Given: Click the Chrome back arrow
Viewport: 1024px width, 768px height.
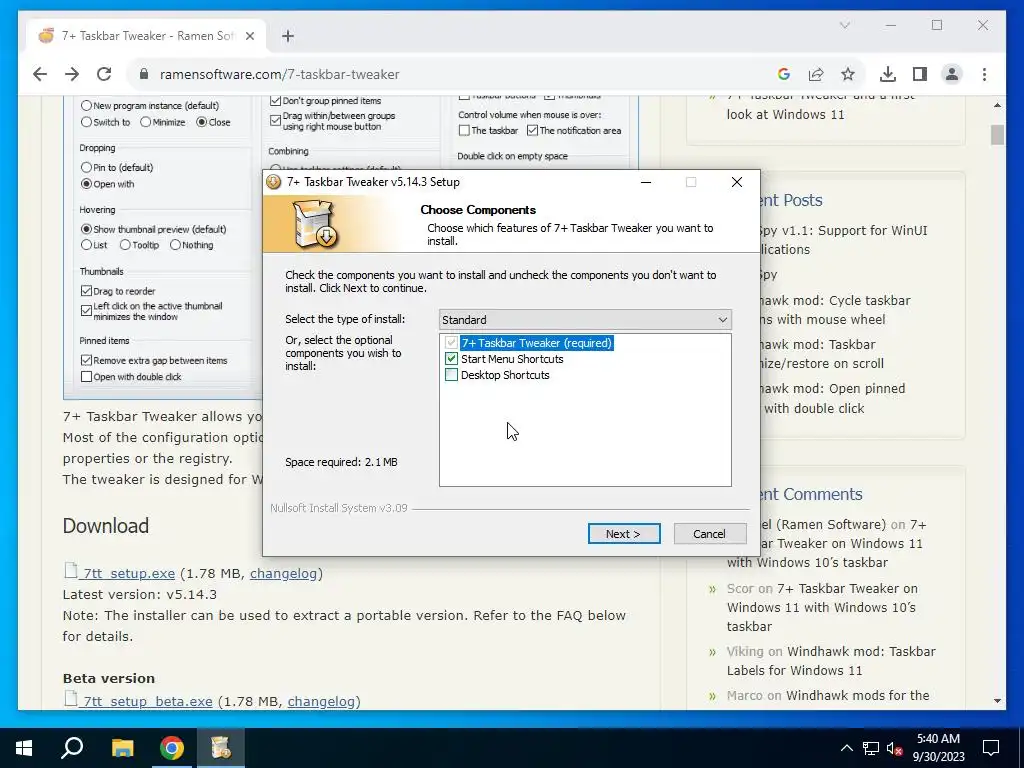Looking at the screenshot, I should click(x=40, y=74).
